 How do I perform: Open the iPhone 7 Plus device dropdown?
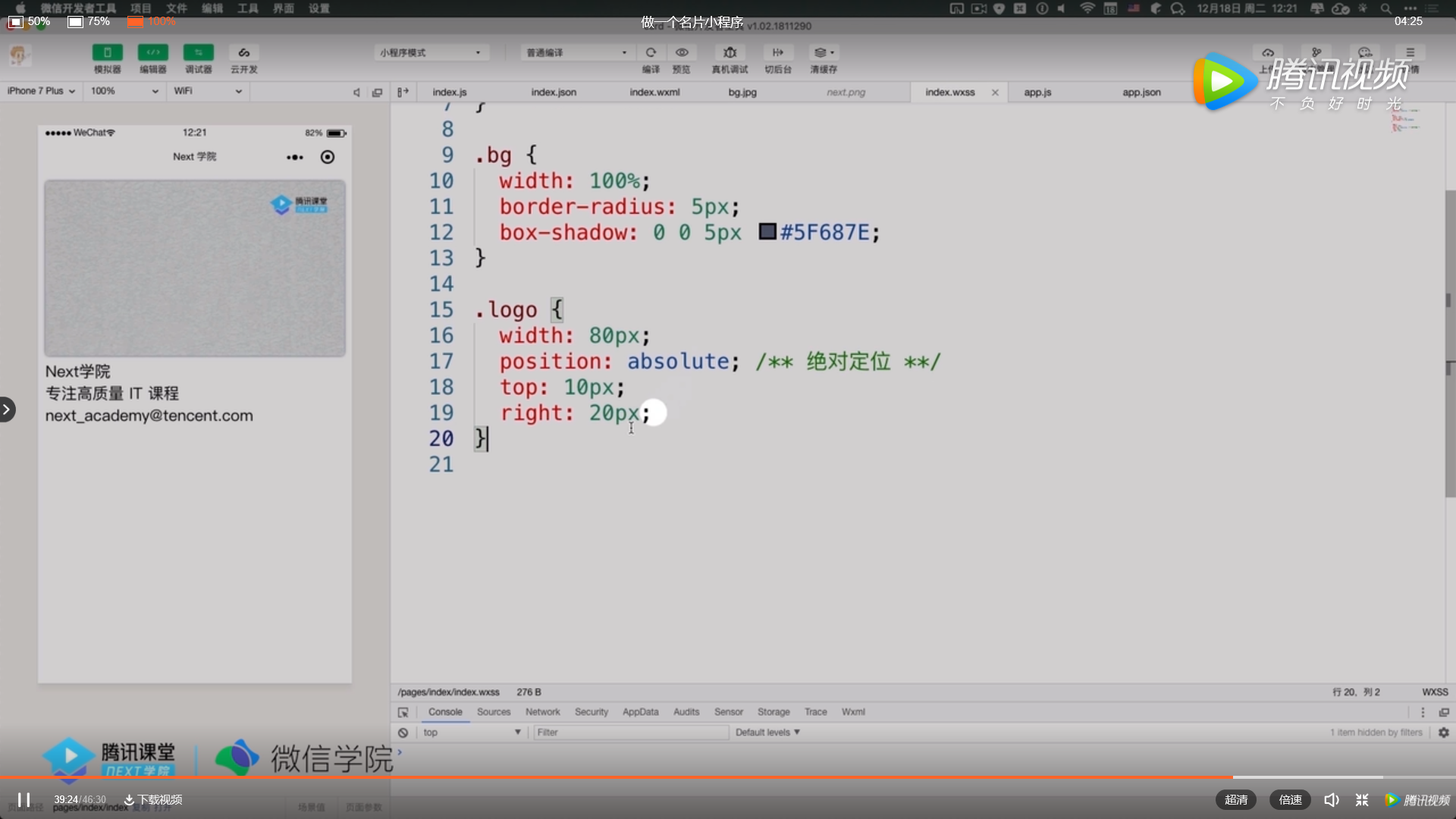(41, 91)
